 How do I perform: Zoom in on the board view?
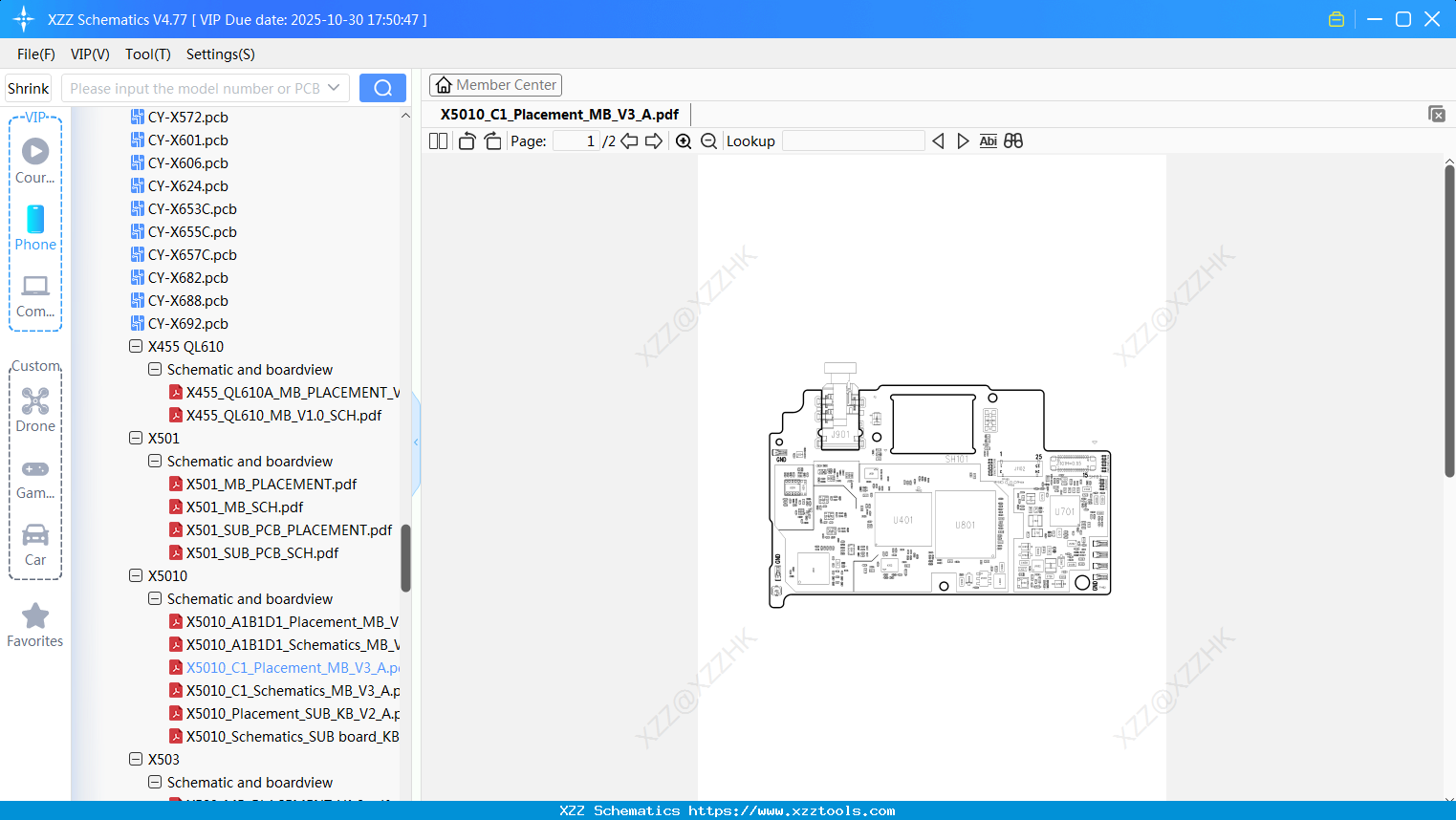[684, 140]
